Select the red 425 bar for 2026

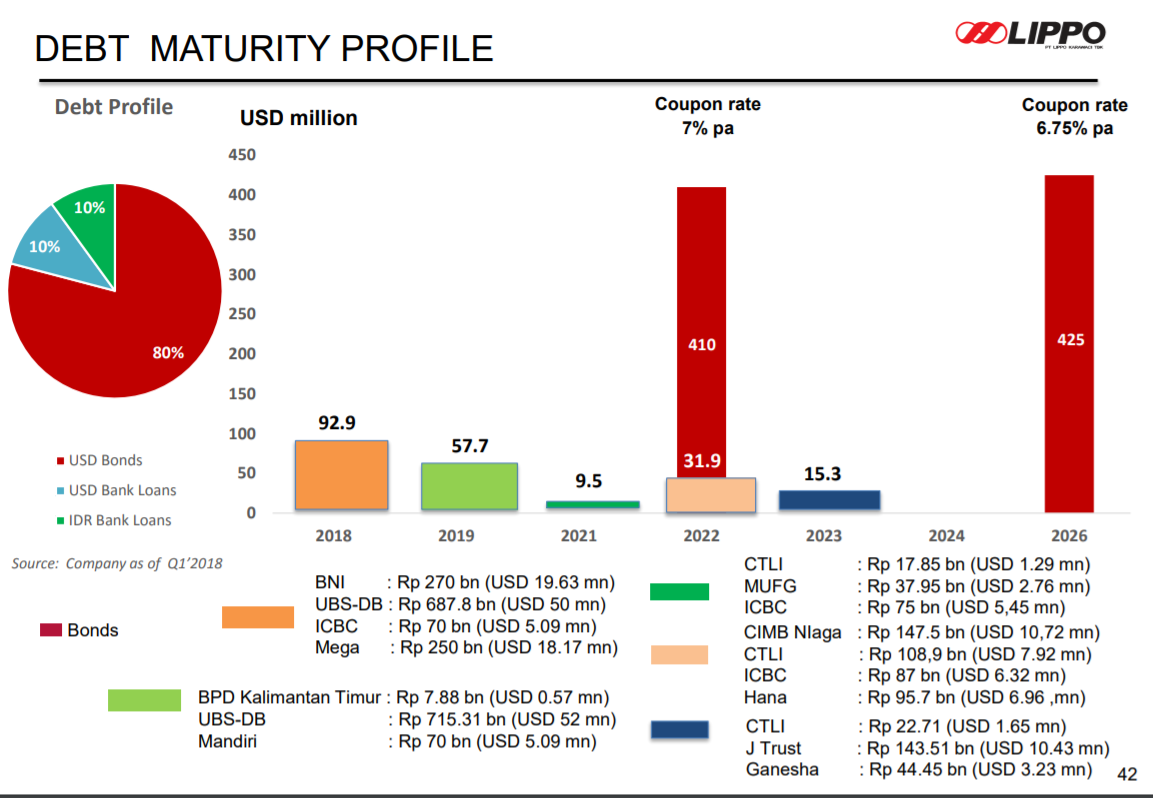point(1069,343)
